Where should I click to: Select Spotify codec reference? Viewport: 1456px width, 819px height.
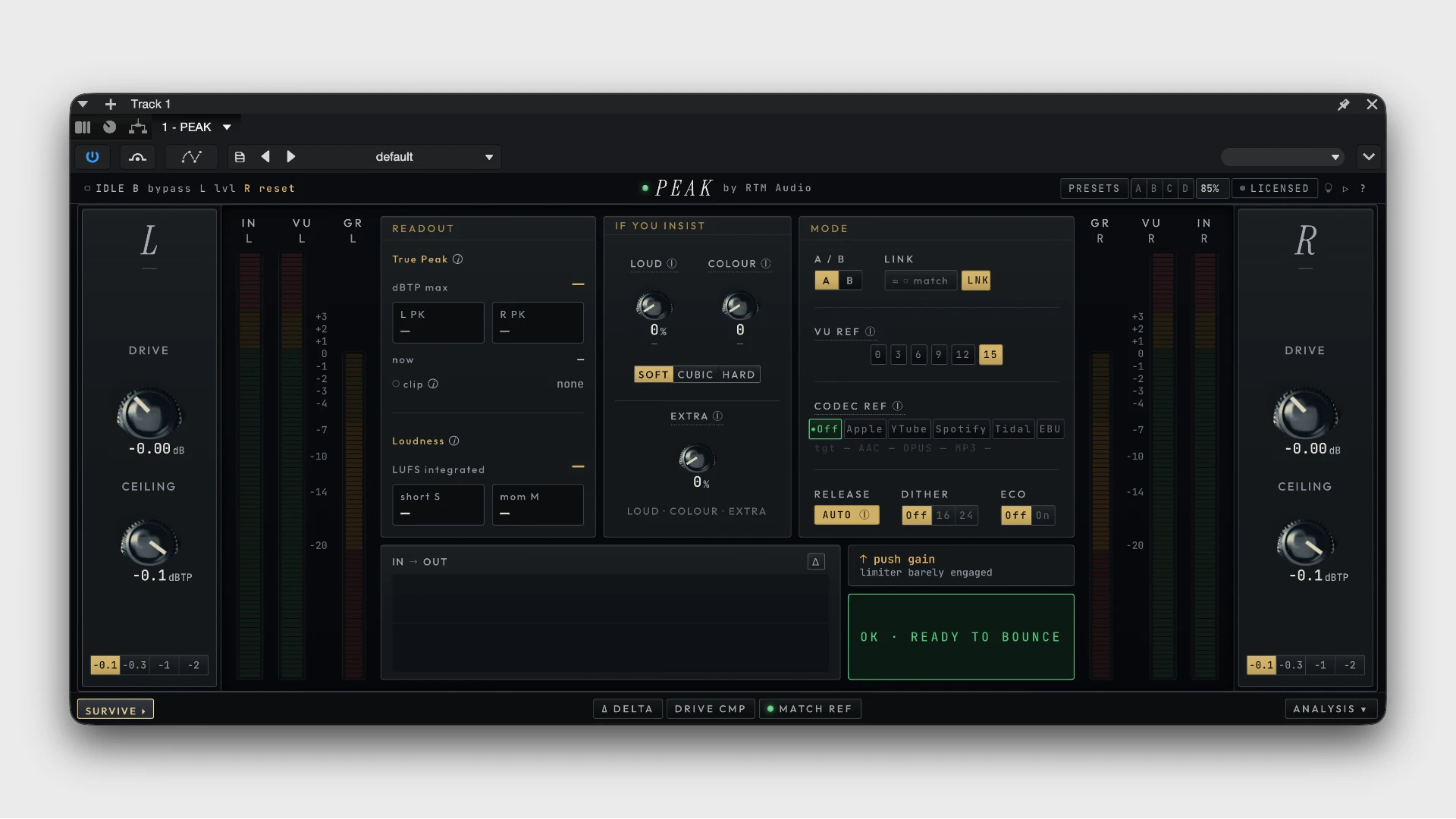[961, 429]
